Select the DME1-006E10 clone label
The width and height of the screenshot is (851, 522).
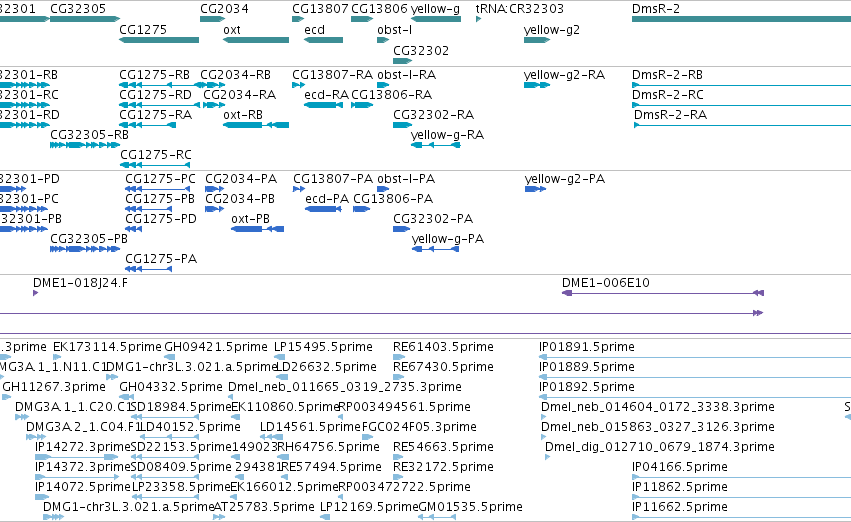[605, 283]
